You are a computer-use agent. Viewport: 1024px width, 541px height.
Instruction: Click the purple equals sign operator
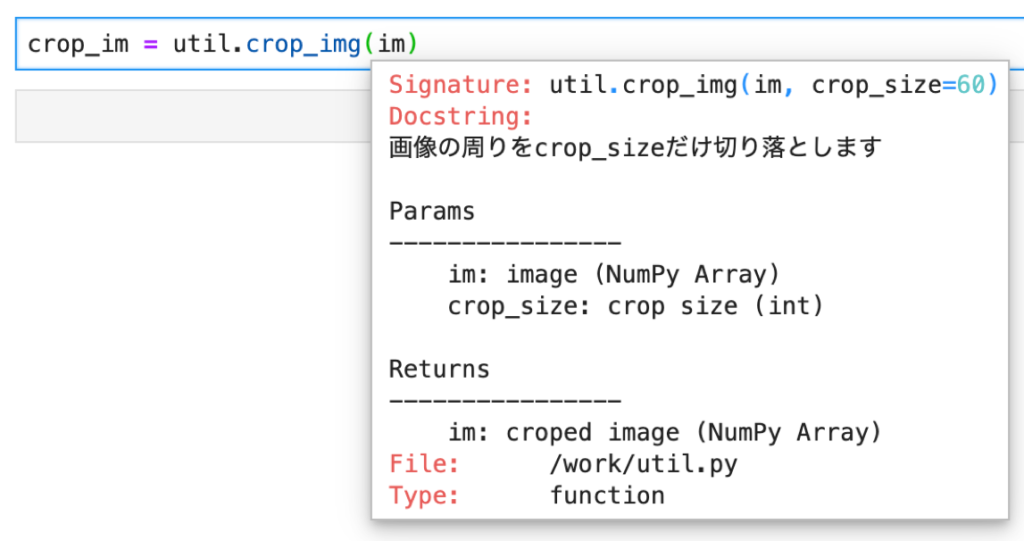click(x=150, y=45)
